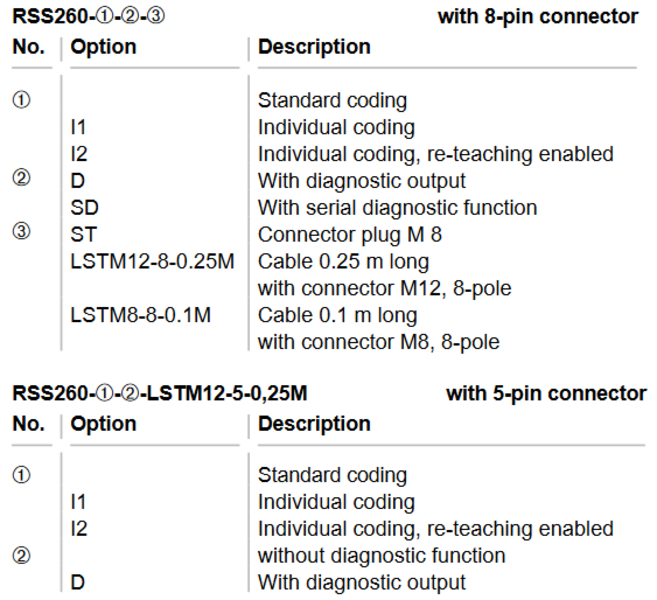Click circled number 2 beside option D
Screen dimensions: 657x600
tap(21, 177)
